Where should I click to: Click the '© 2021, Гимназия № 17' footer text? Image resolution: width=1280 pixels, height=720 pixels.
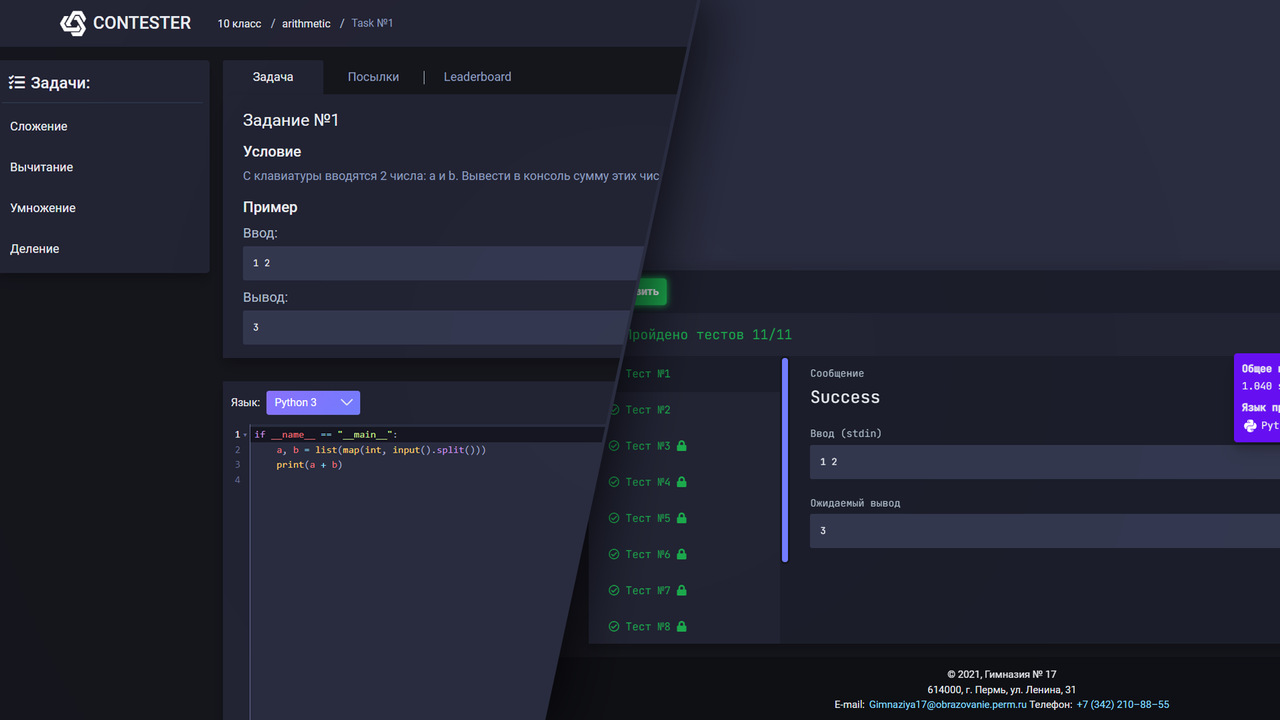click(x=1002, y=675)
